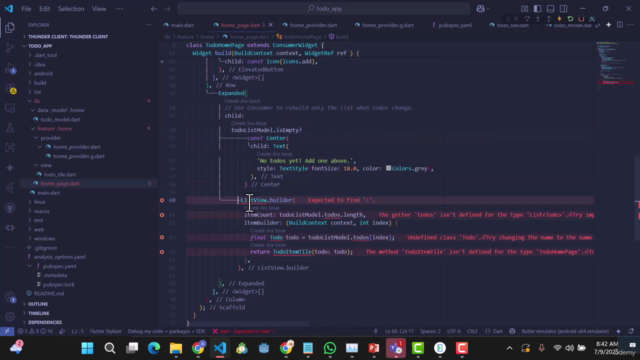The height and width of the screenshot is (360, 640).
Task: Step into in debug toolbar
Action: [538, 19]
